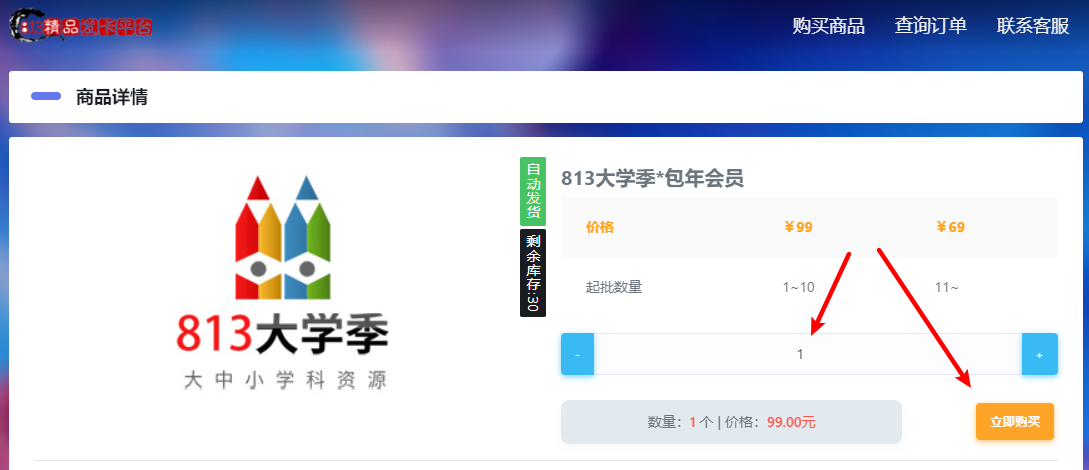Go to the 查询订单 page
The width and height of the screenshot is (1089, 470).
tap(930, 26)
